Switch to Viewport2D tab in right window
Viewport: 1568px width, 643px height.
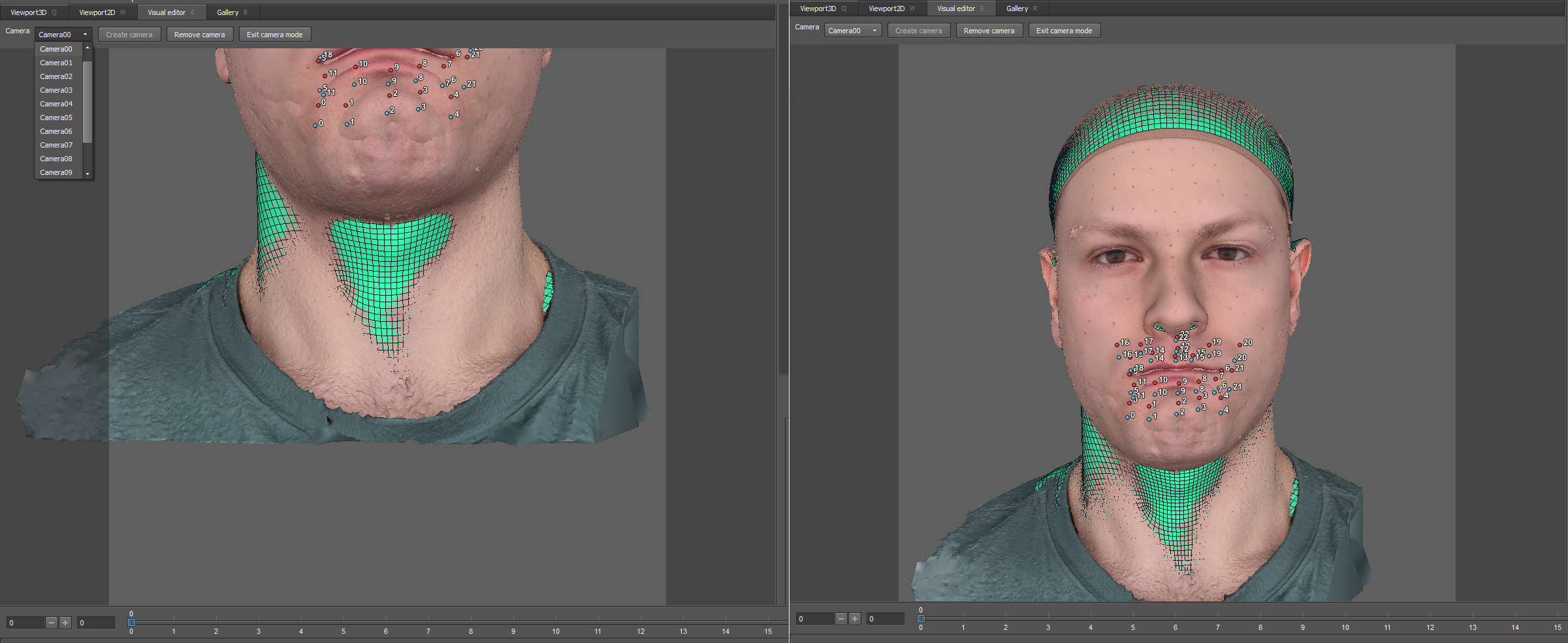tap(891, 8)
